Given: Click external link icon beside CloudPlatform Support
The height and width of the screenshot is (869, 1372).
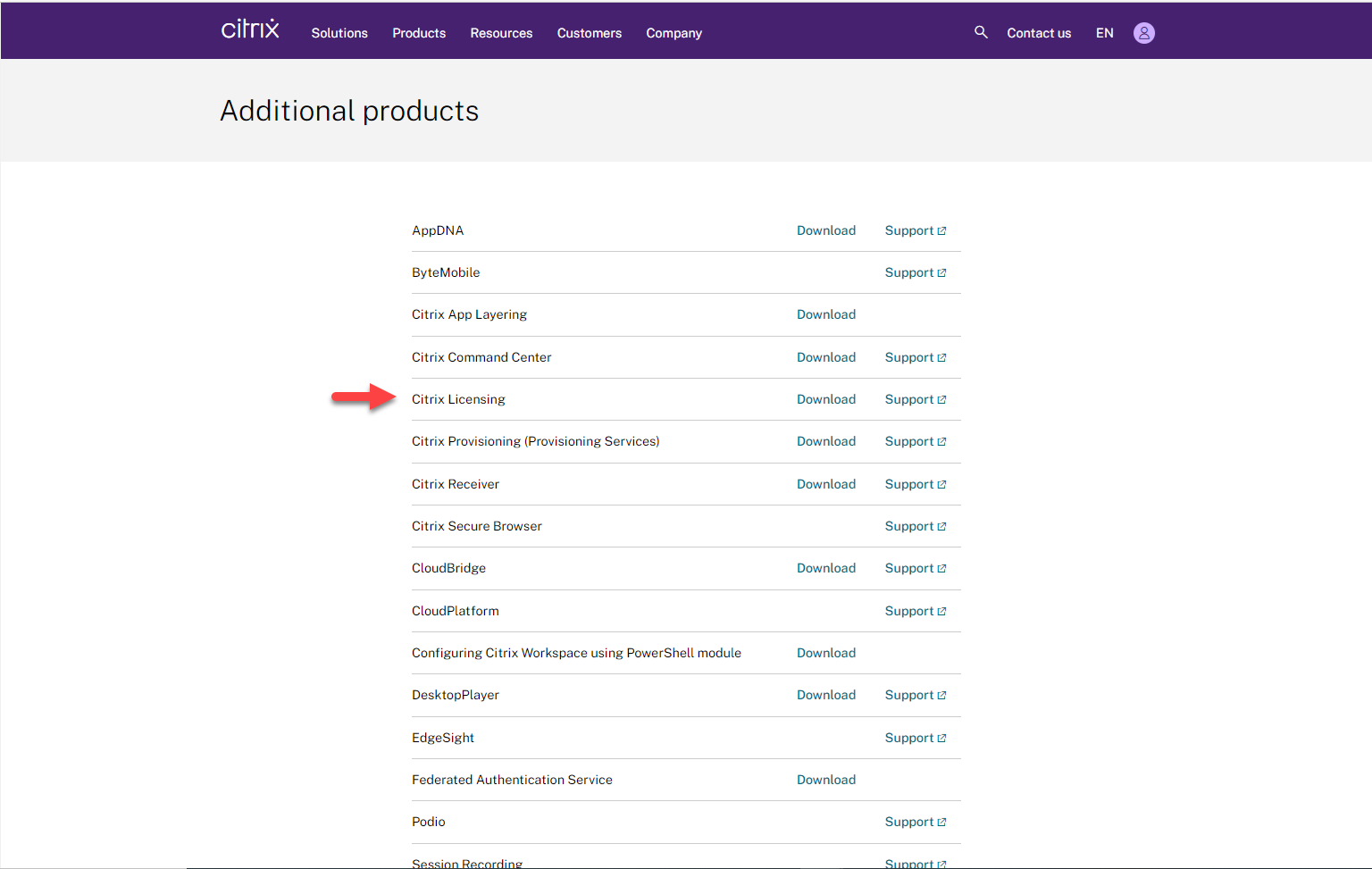Looking at the screenshot, I should (941, 612).
